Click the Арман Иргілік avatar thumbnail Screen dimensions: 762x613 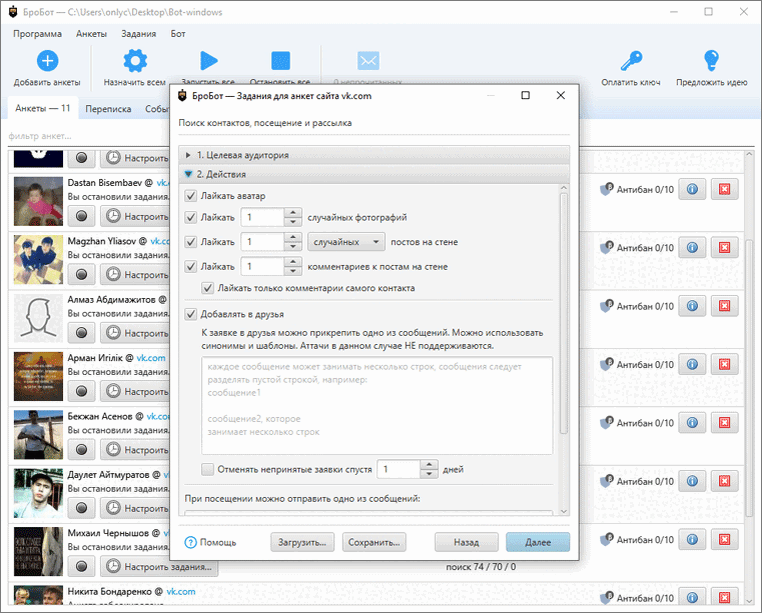(38, 376)
